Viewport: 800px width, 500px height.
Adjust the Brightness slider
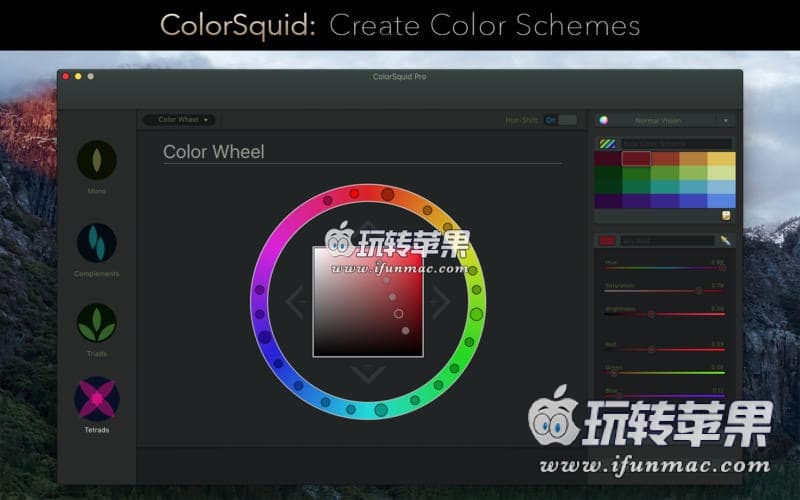(665, 314)
